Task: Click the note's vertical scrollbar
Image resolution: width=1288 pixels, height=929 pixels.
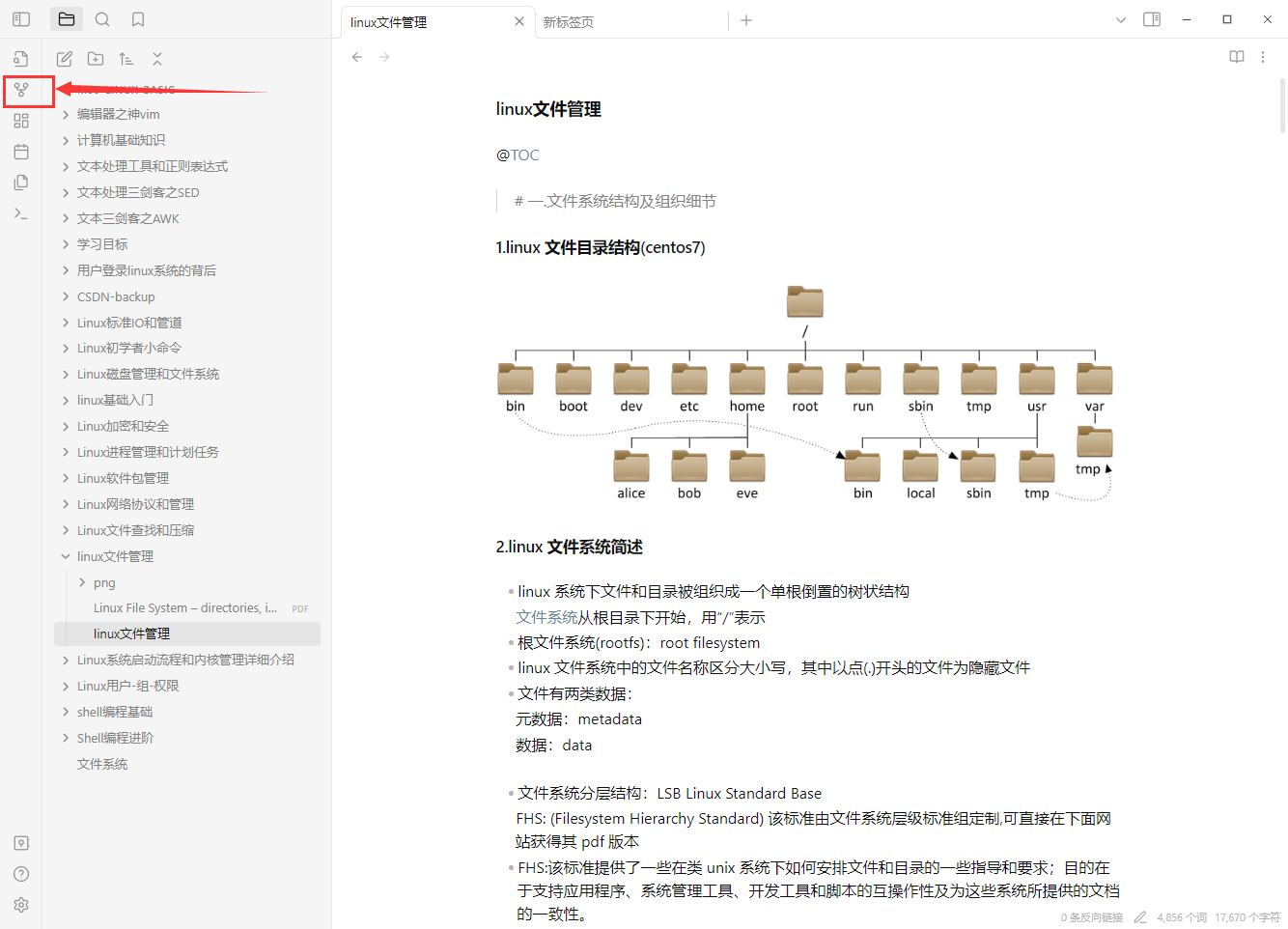Action: click(x=1282, y=106)
